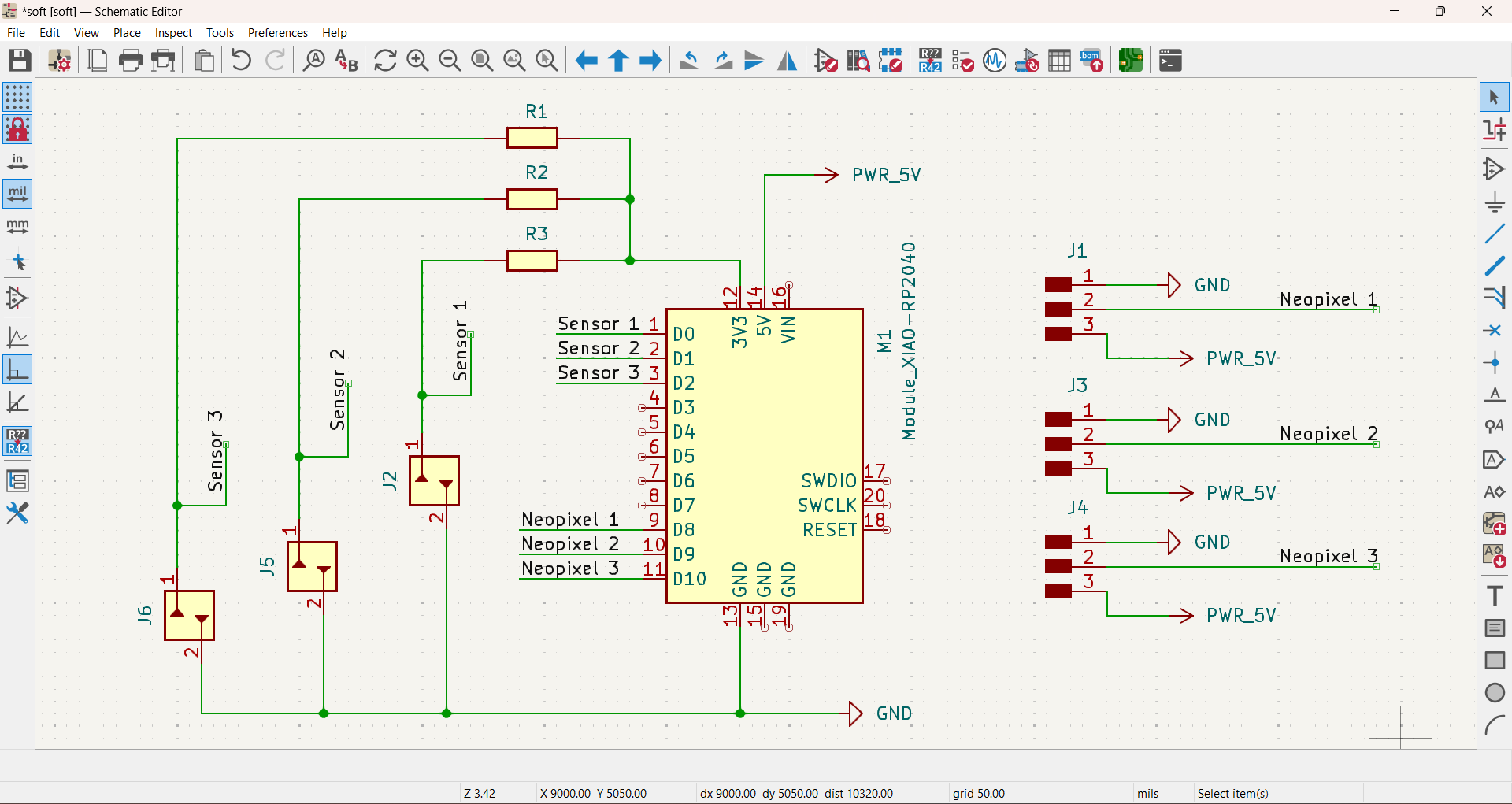1512x804 pixels.
Task: Navigate back with the left arrow
Action: (586, 60)
